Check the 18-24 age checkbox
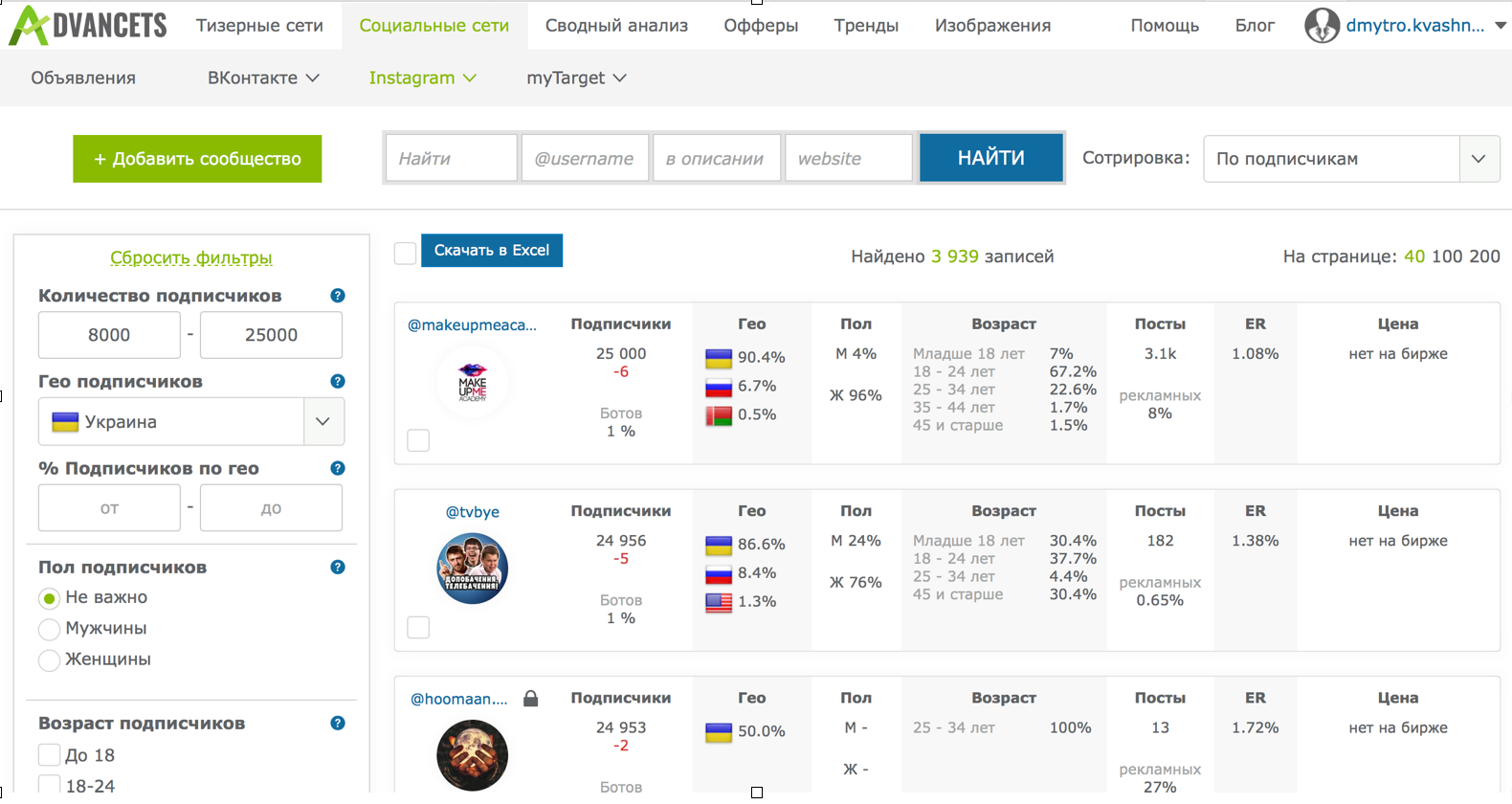Viewport: 1512px width, 804px height. click(x=49, y=786)
